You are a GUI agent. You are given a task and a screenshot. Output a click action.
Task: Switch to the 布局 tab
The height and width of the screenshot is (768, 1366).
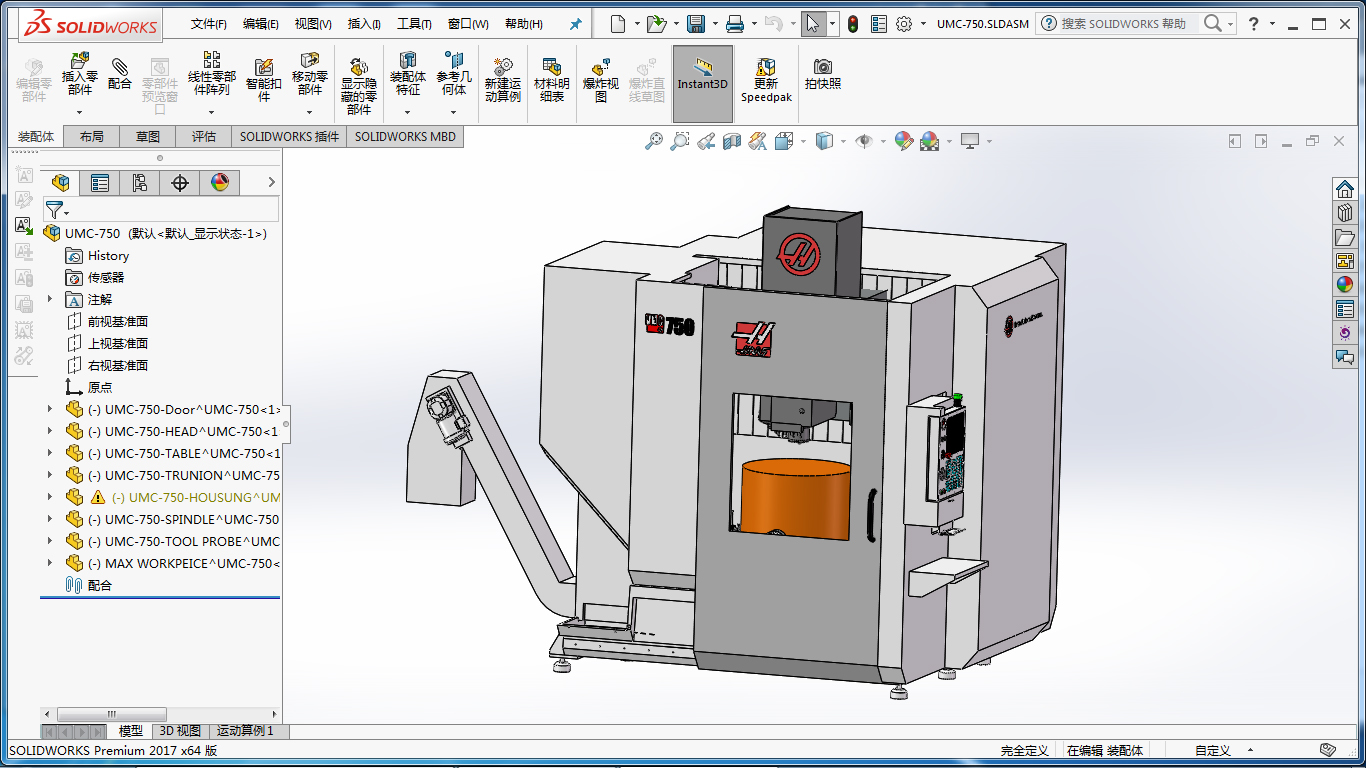click(91, 136)
